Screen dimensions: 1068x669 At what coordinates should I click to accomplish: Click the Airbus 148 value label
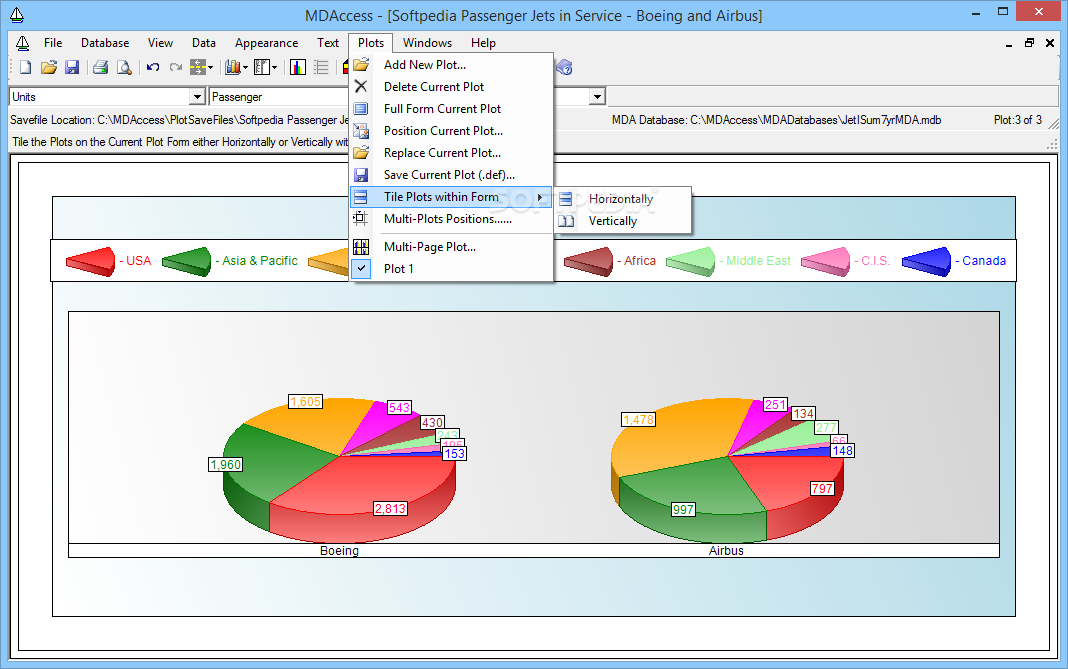point(843,451)
